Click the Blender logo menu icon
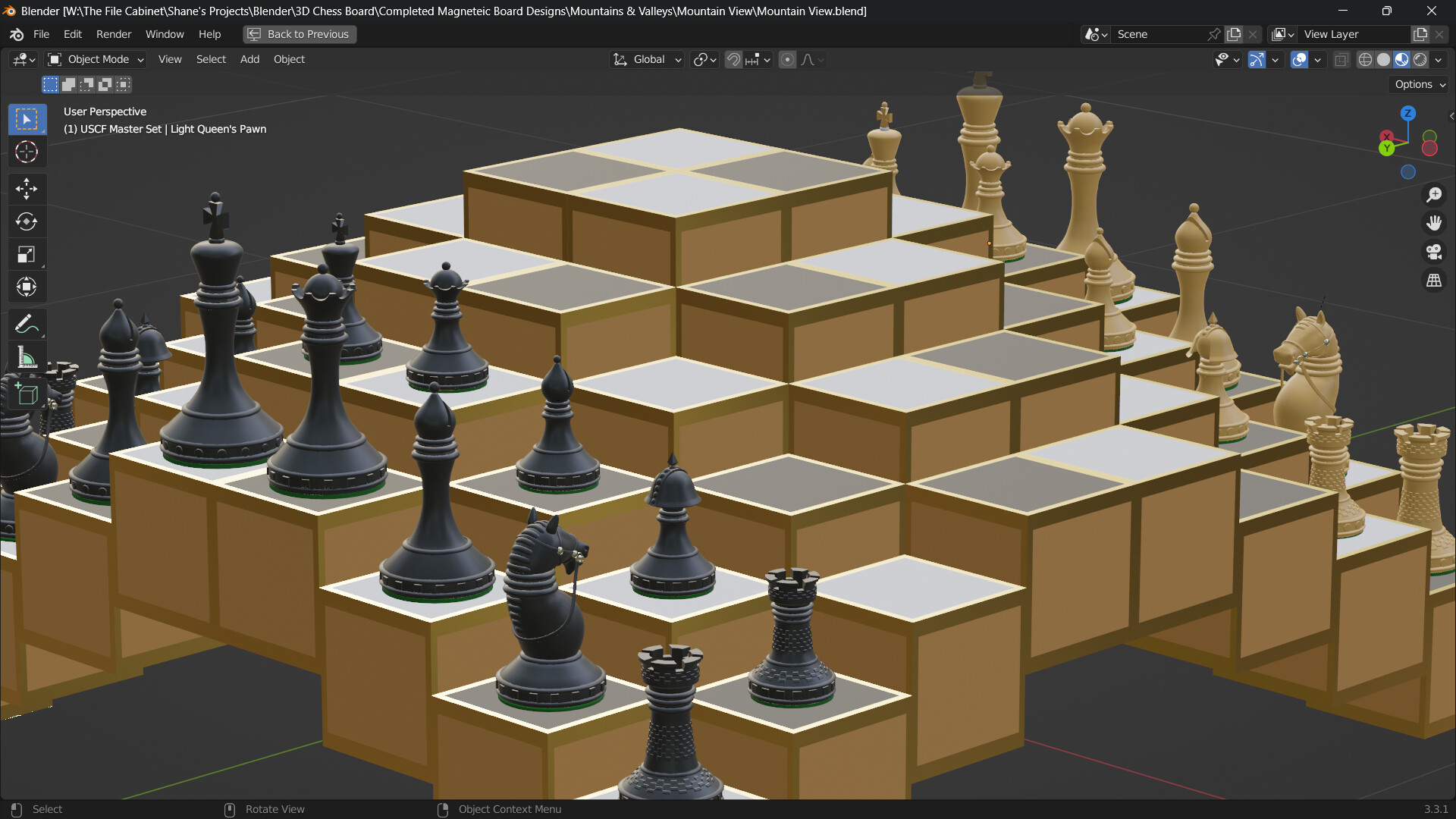The width and height of the screenshot is (1456, 819). [17, 34]
